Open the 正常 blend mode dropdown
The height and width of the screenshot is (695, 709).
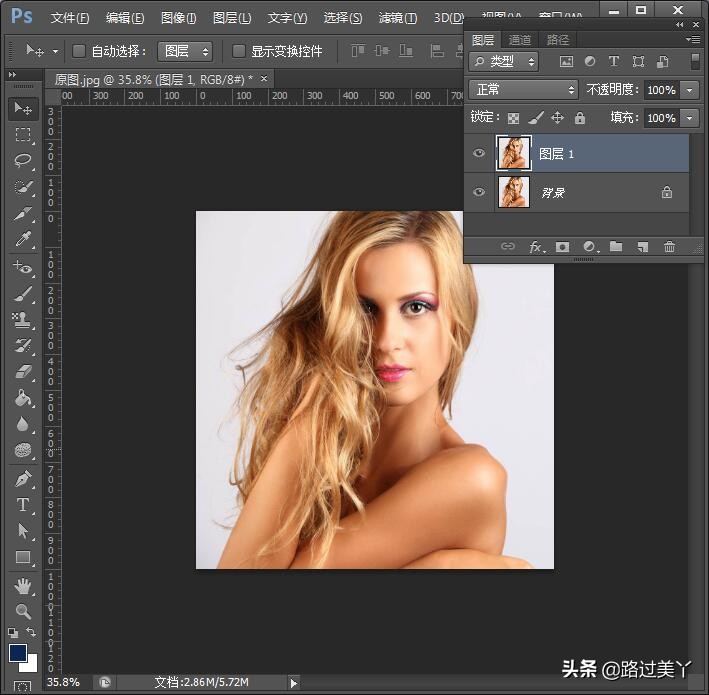click(523, 90)
